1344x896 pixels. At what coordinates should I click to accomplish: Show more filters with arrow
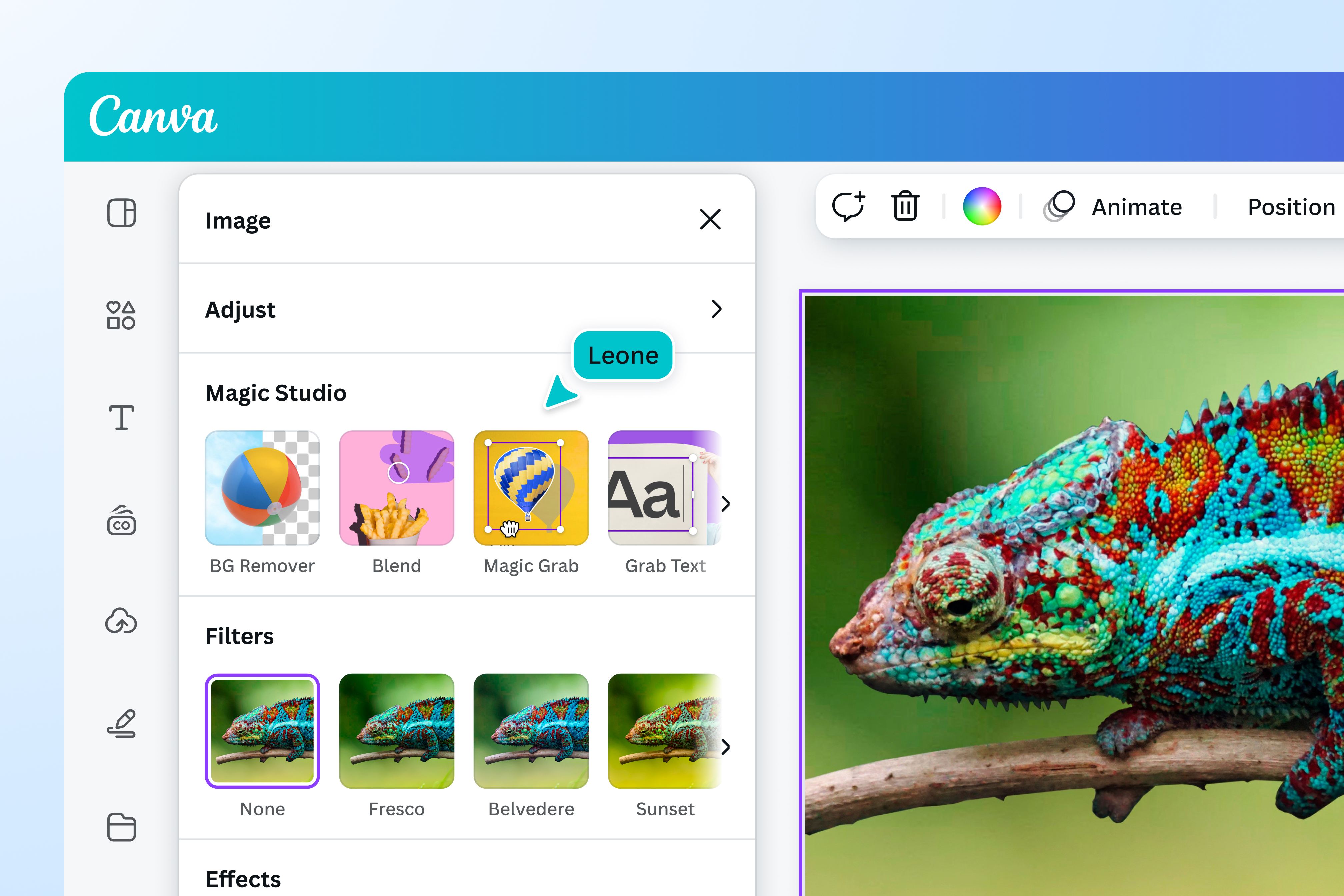[x=726, y=746]
